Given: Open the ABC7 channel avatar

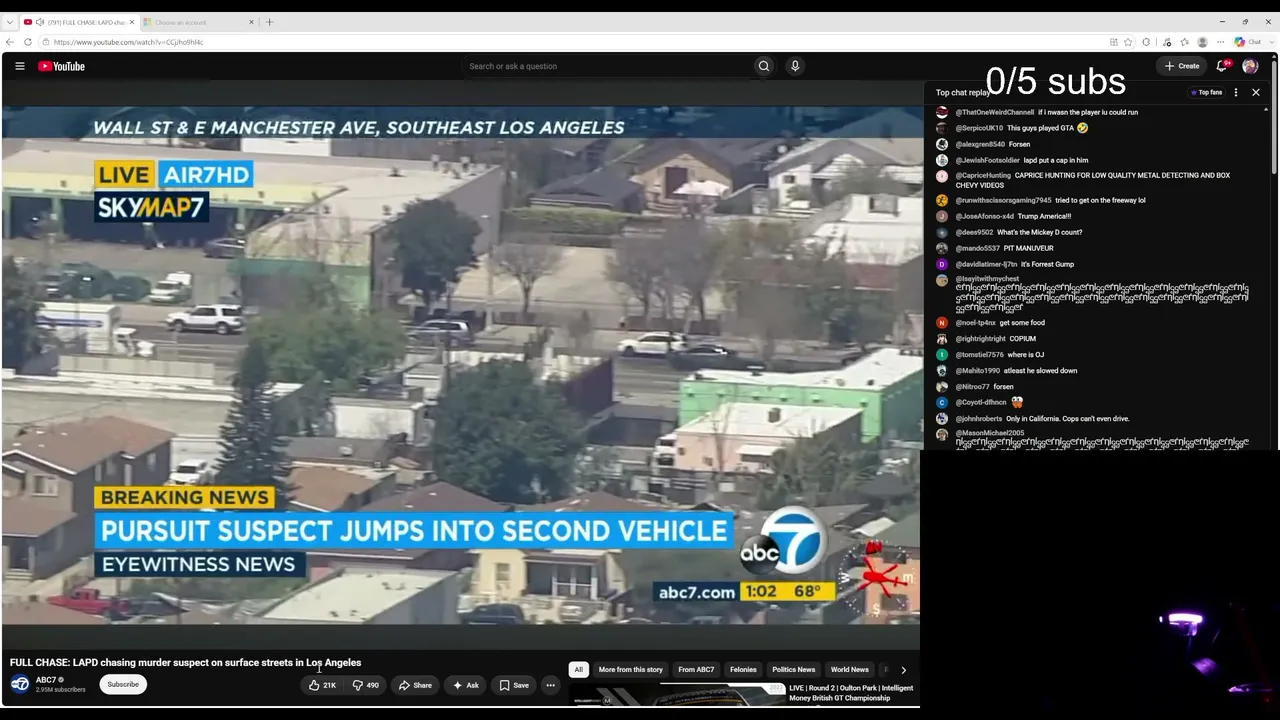Looking at the screenshot, I should 20,684.
